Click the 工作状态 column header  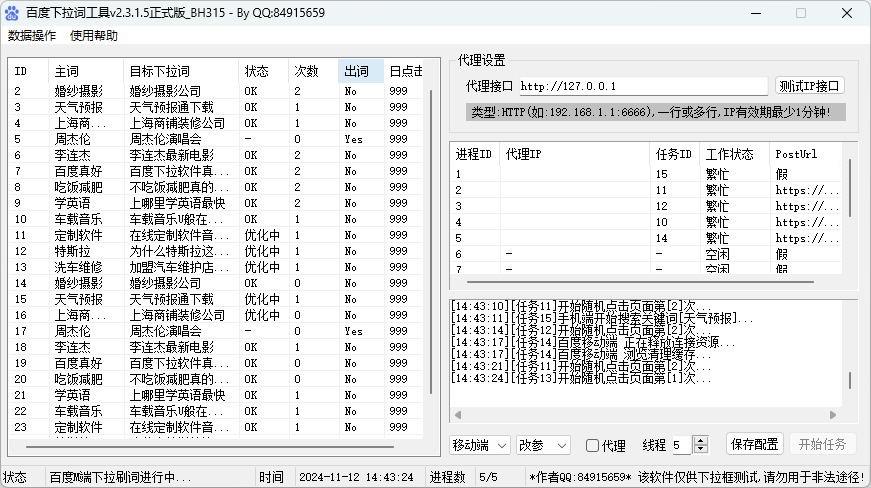tap(734, 154)
